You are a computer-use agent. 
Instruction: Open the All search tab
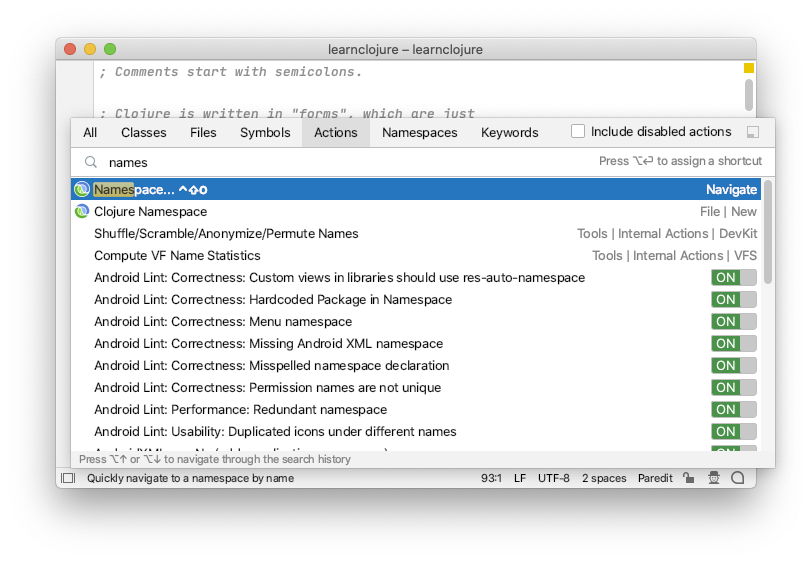coord(90,133)
